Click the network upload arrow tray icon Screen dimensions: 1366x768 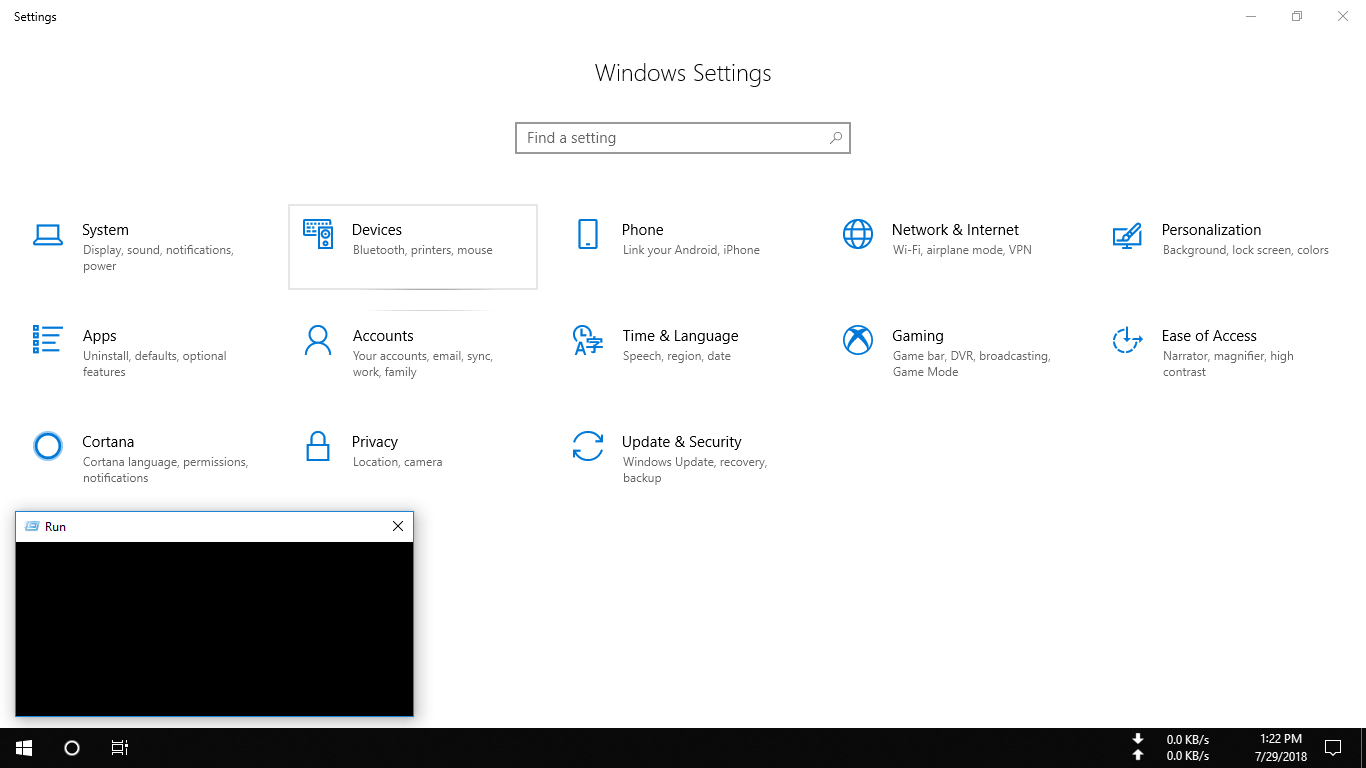(1137, 756)
